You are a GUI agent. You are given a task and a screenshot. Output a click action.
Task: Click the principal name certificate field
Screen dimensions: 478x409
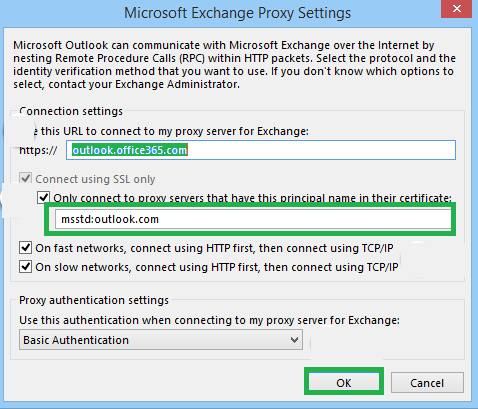click(253, 219)
